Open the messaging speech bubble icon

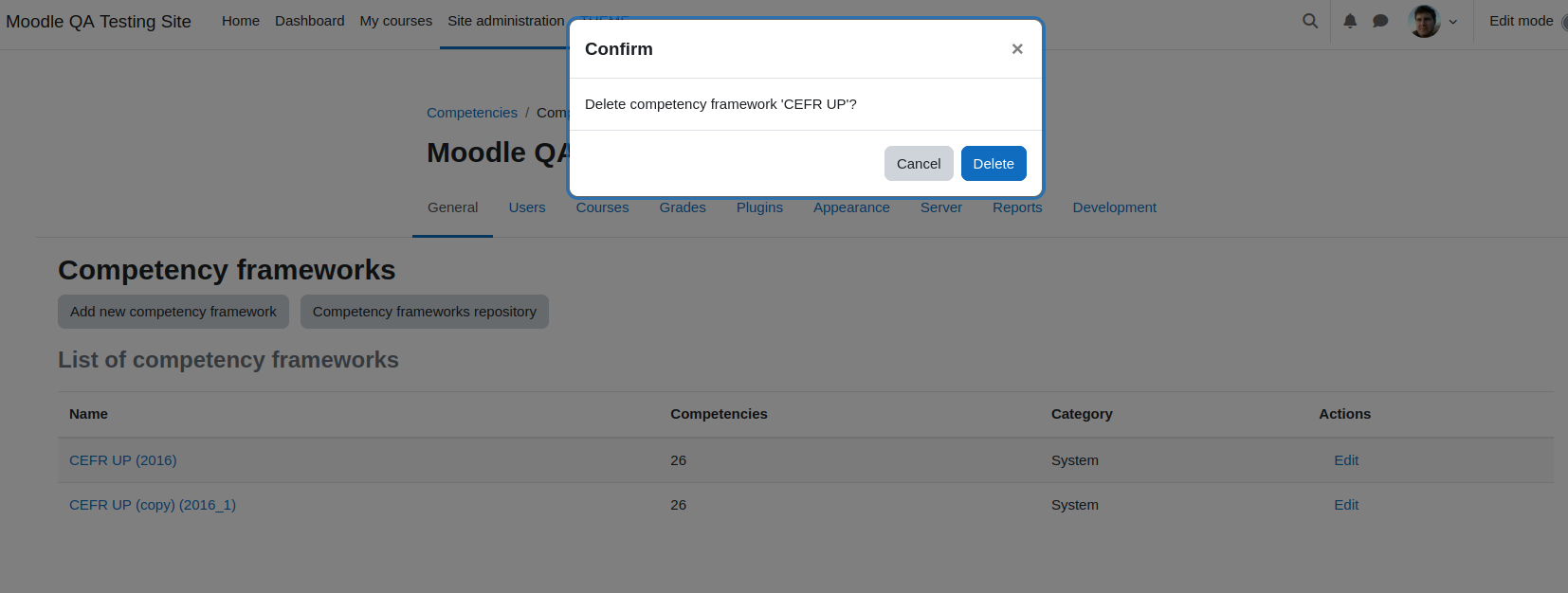click(1380, 21)
